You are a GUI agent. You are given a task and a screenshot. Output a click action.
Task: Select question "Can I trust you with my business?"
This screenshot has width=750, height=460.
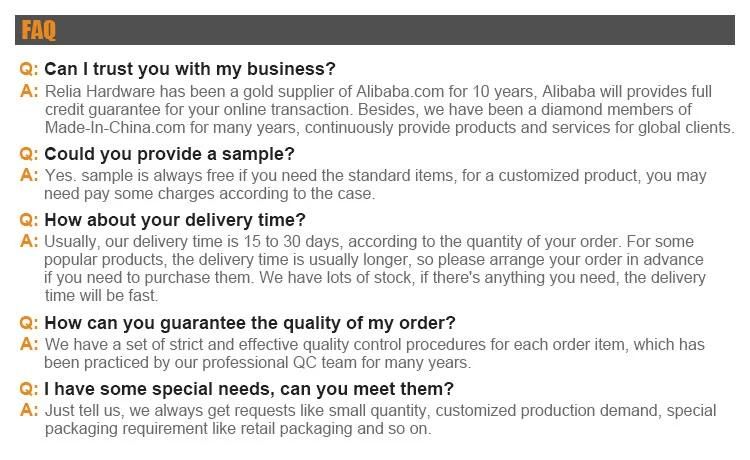190,69
